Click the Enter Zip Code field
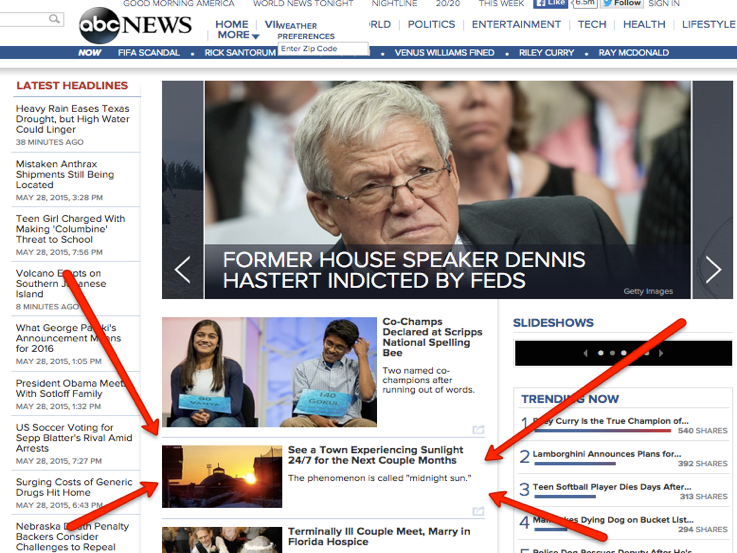Image resolution: width=737 pixels, height=553 pixels. (x=323, y=48)
